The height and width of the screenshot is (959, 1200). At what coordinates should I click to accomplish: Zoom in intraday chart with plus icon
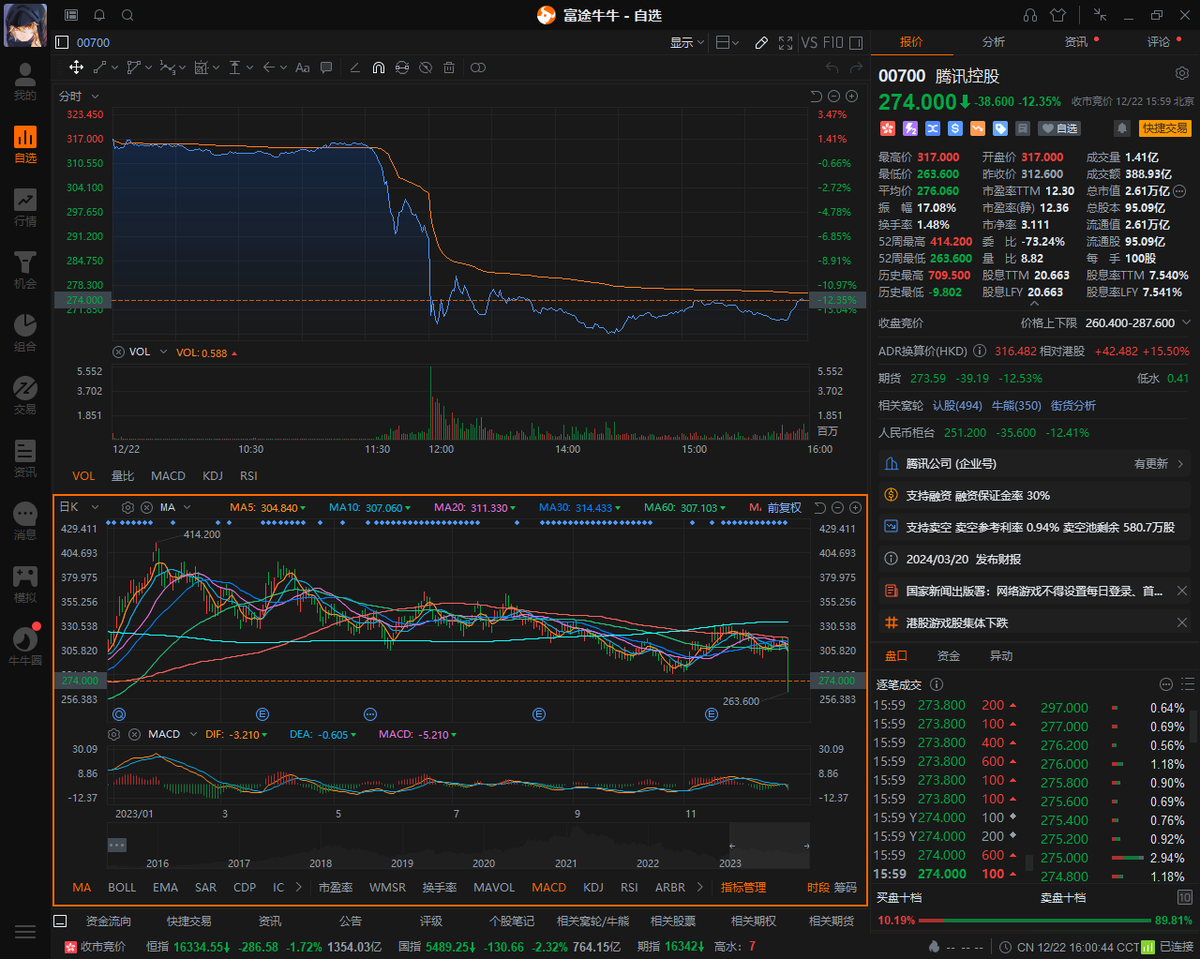click(x=852, y=96)
